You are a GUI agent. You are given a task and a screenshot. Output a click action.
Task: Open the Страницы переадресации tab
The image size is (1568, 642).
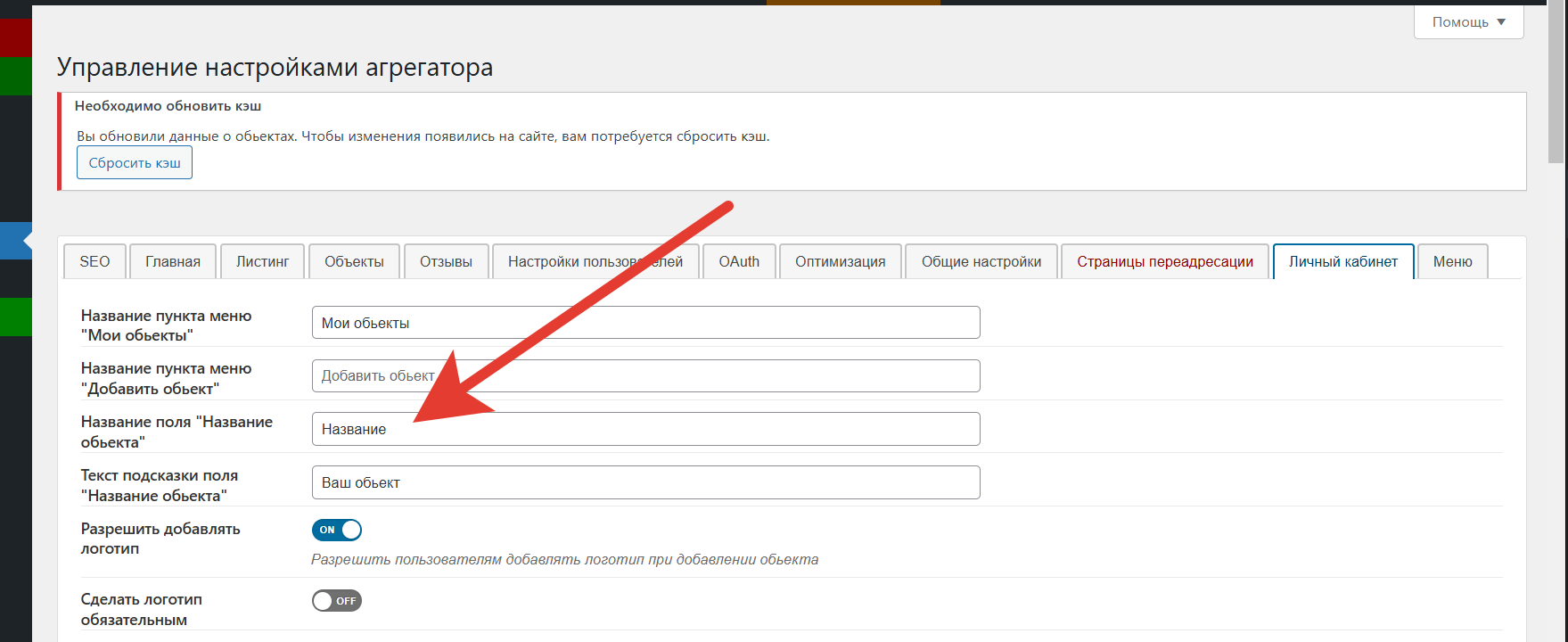(x=1164, y=261)
